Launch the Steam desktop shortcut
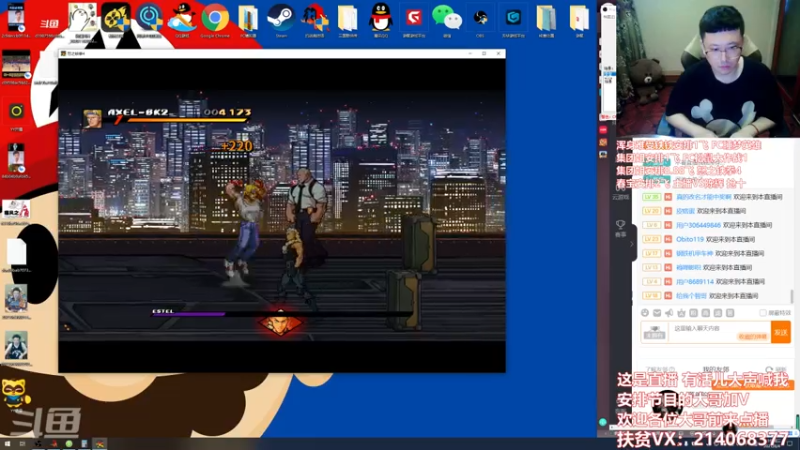Screen dimensions: 800x450 pyautogui.click(x=281, y=18)
